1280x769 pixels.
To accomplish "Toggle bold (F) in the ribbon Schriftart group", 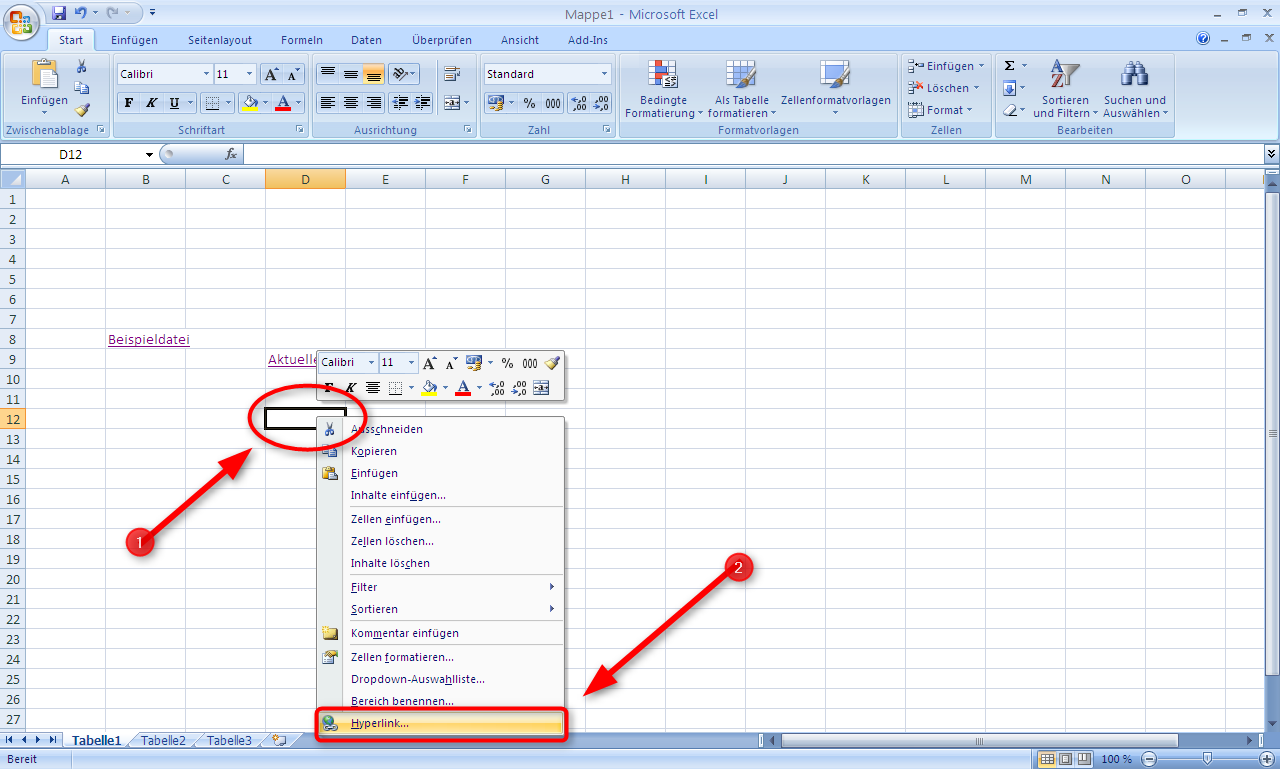I will [129, 103].
